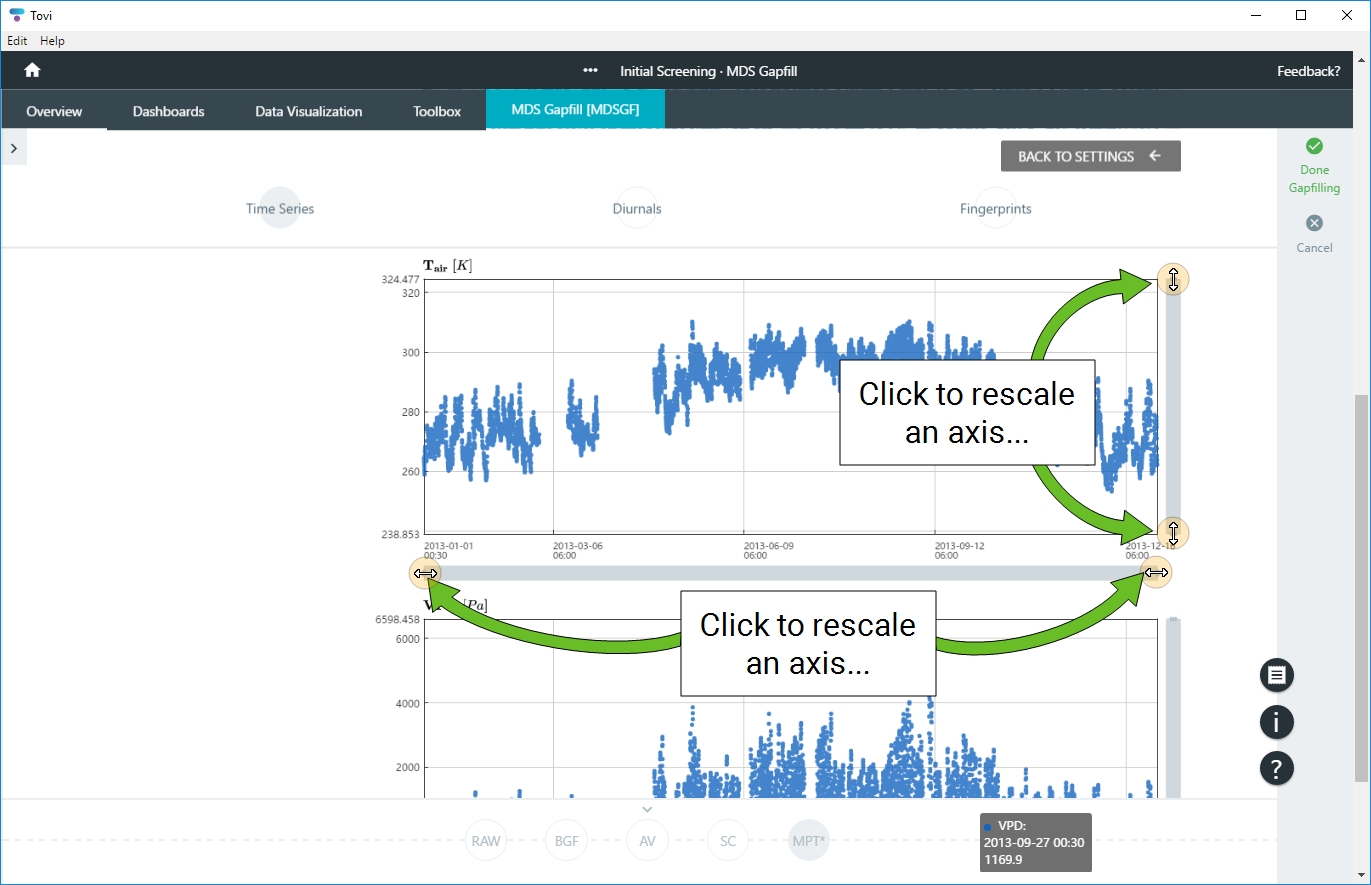
Task: Click the green Done Gapfilling checkmark
Action: click(x=1314, y=146)
